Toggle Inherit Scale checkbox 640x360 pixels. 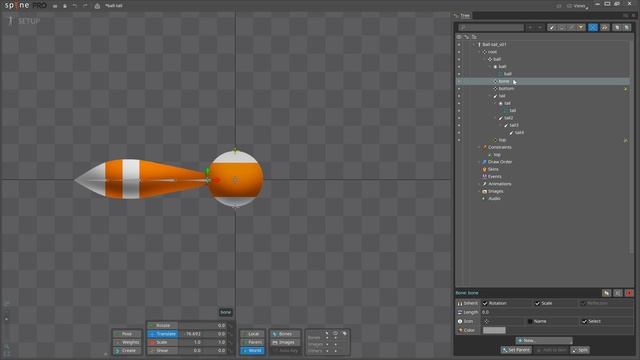tap(537, 303)
